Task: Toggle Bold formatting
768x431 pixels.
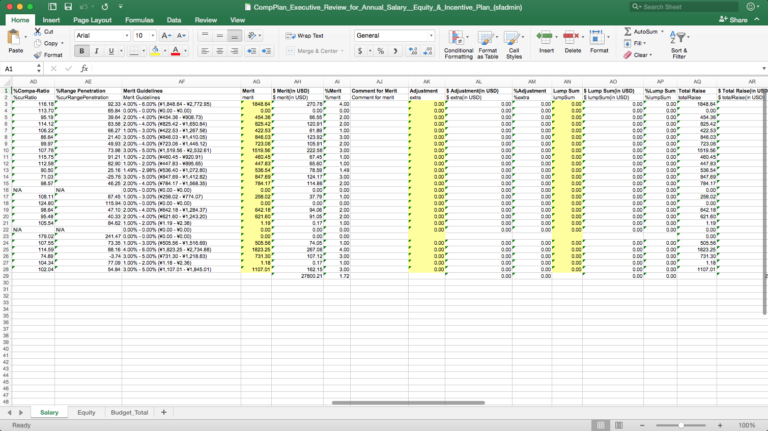Action: pos(80,51)
